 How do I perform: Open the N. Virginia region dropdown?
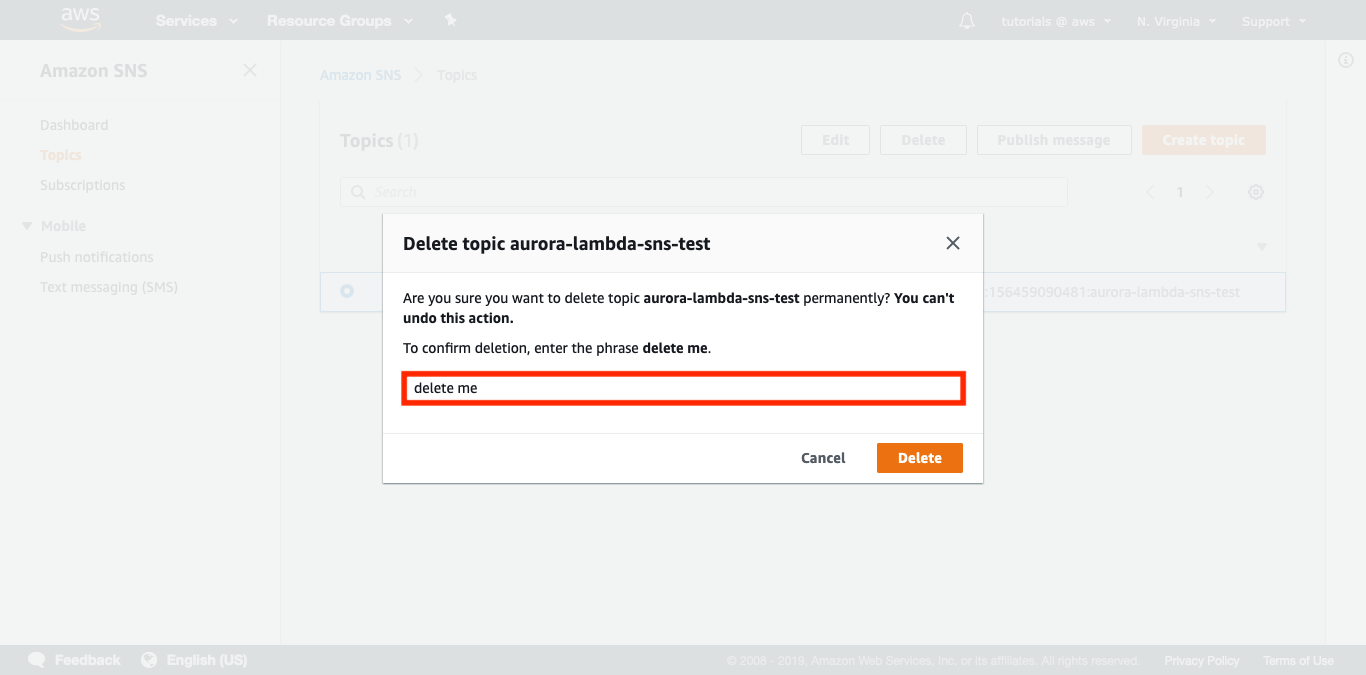coord(1176,21)
